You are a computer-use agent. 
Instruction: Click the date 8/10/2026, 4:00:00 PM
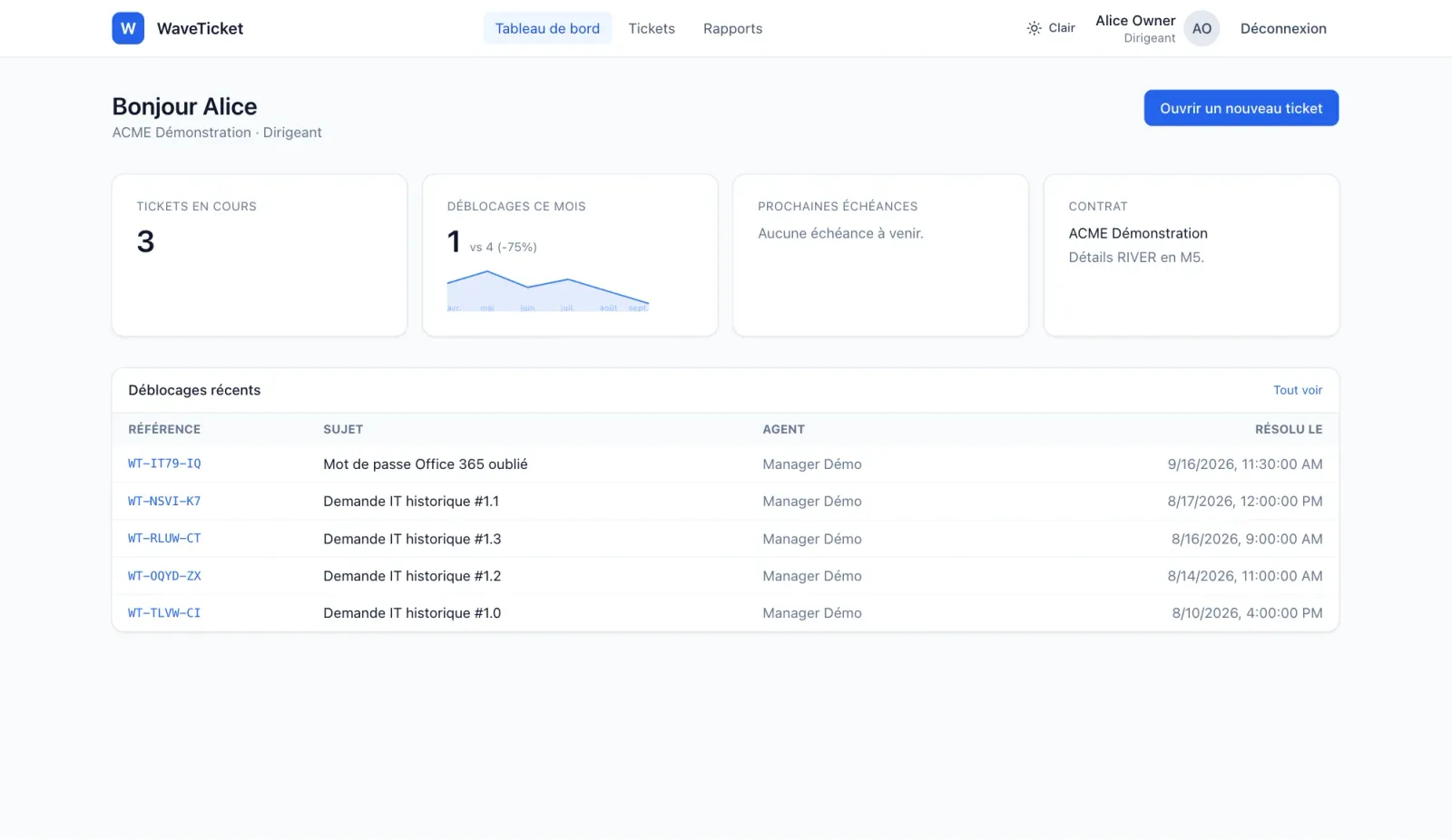[1247, 613]
